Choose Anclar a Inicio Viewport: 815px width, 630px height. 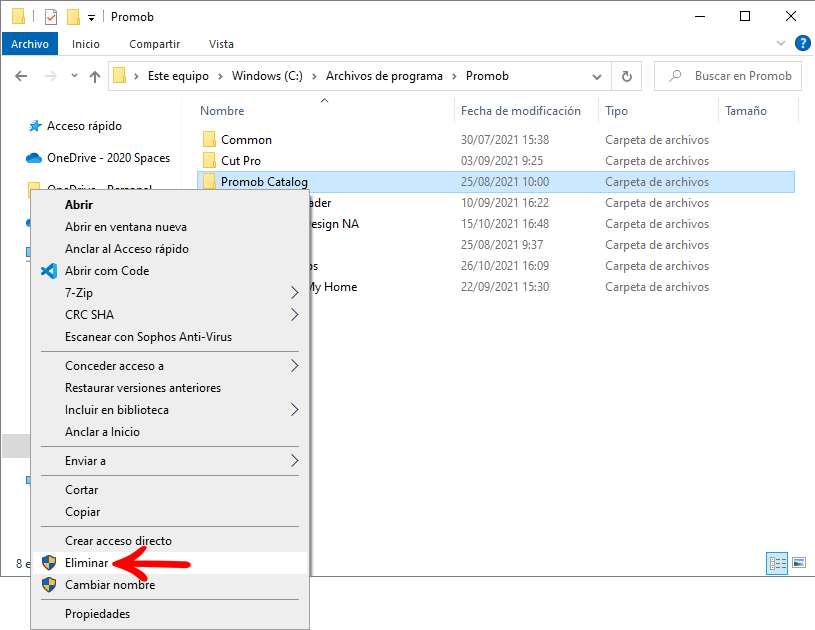point(170,432)
